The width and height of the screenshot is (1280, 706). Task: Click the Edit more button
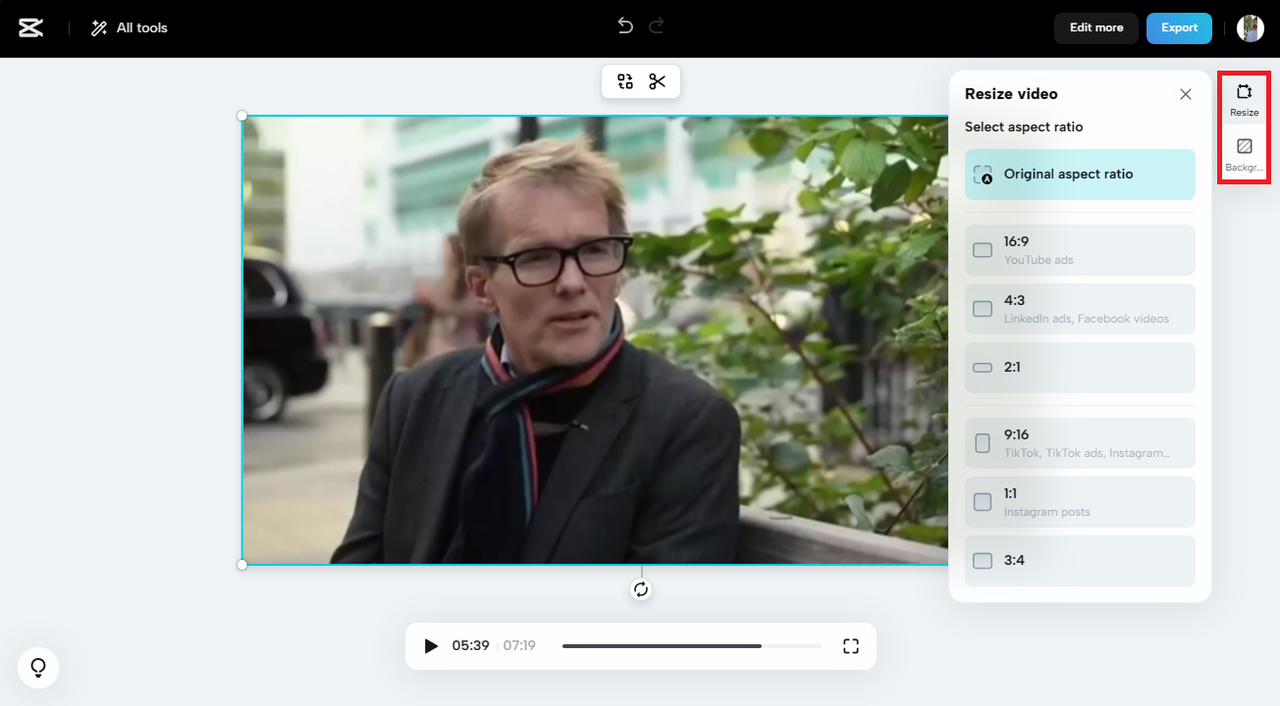(x=1096, y=28)
